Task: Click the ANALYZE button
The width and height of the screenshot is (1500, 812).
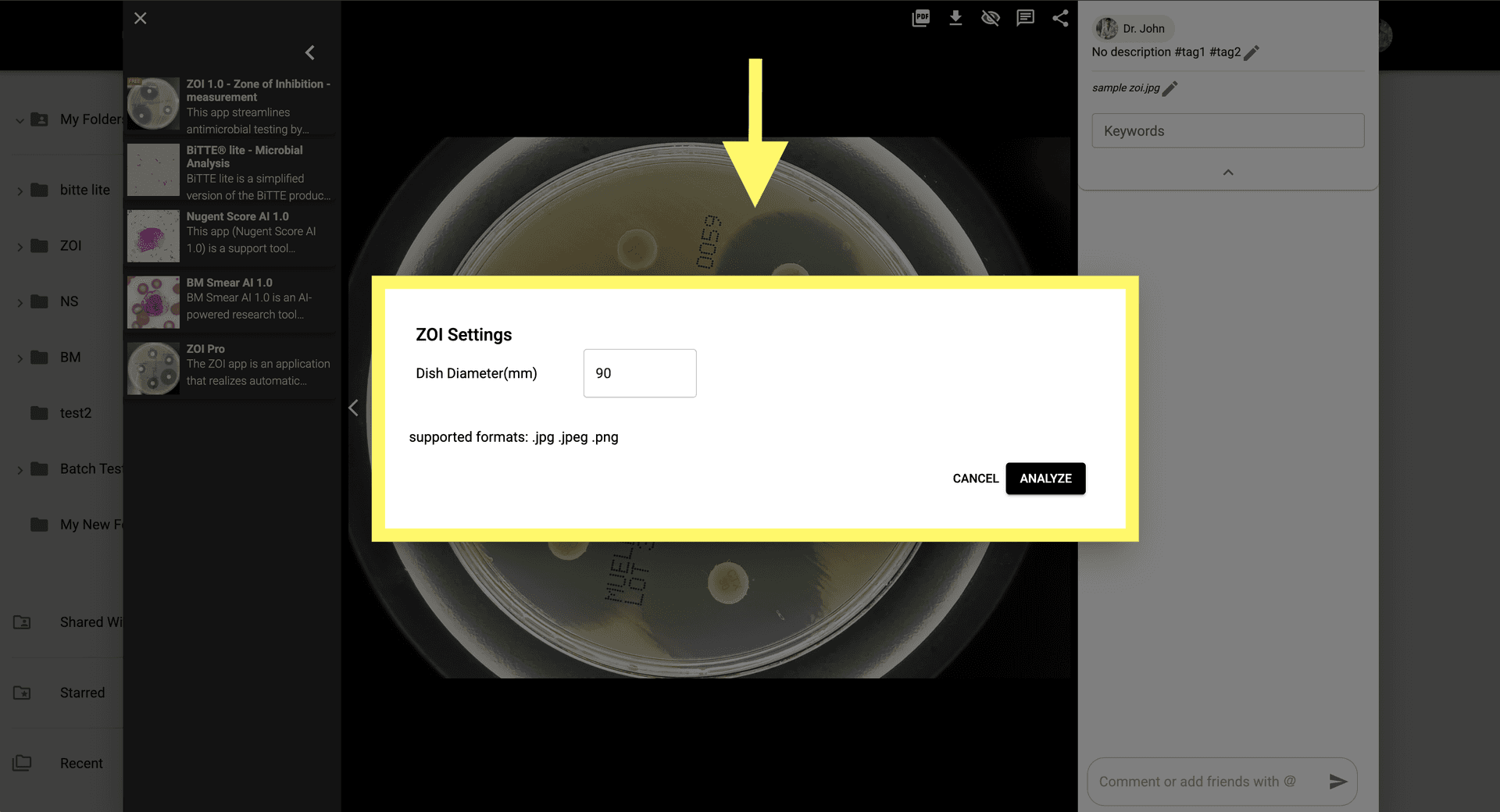Action: tap(1045, 479)
